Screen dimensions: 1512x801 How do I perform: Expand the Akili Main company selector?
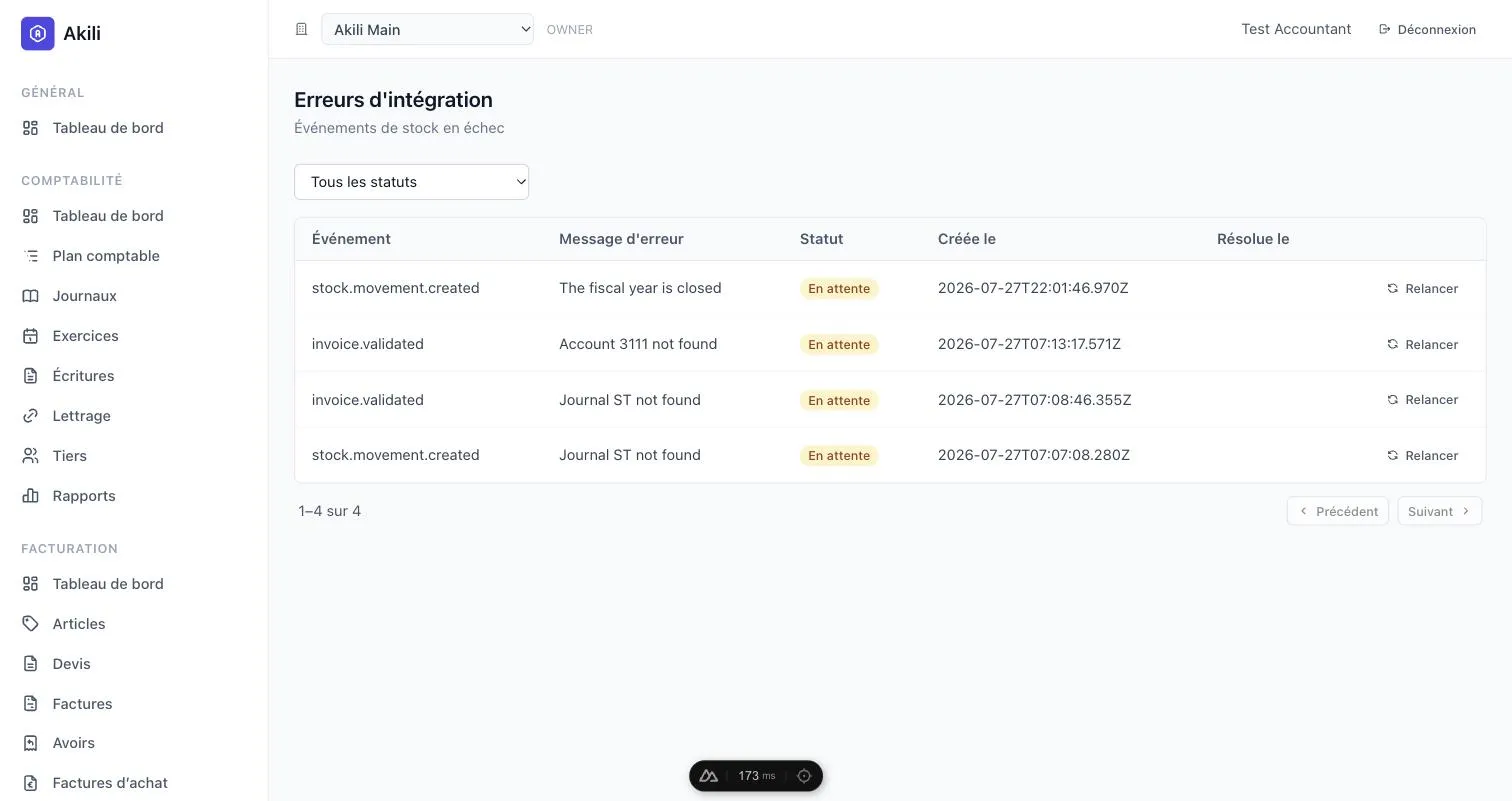click(427, 29)
